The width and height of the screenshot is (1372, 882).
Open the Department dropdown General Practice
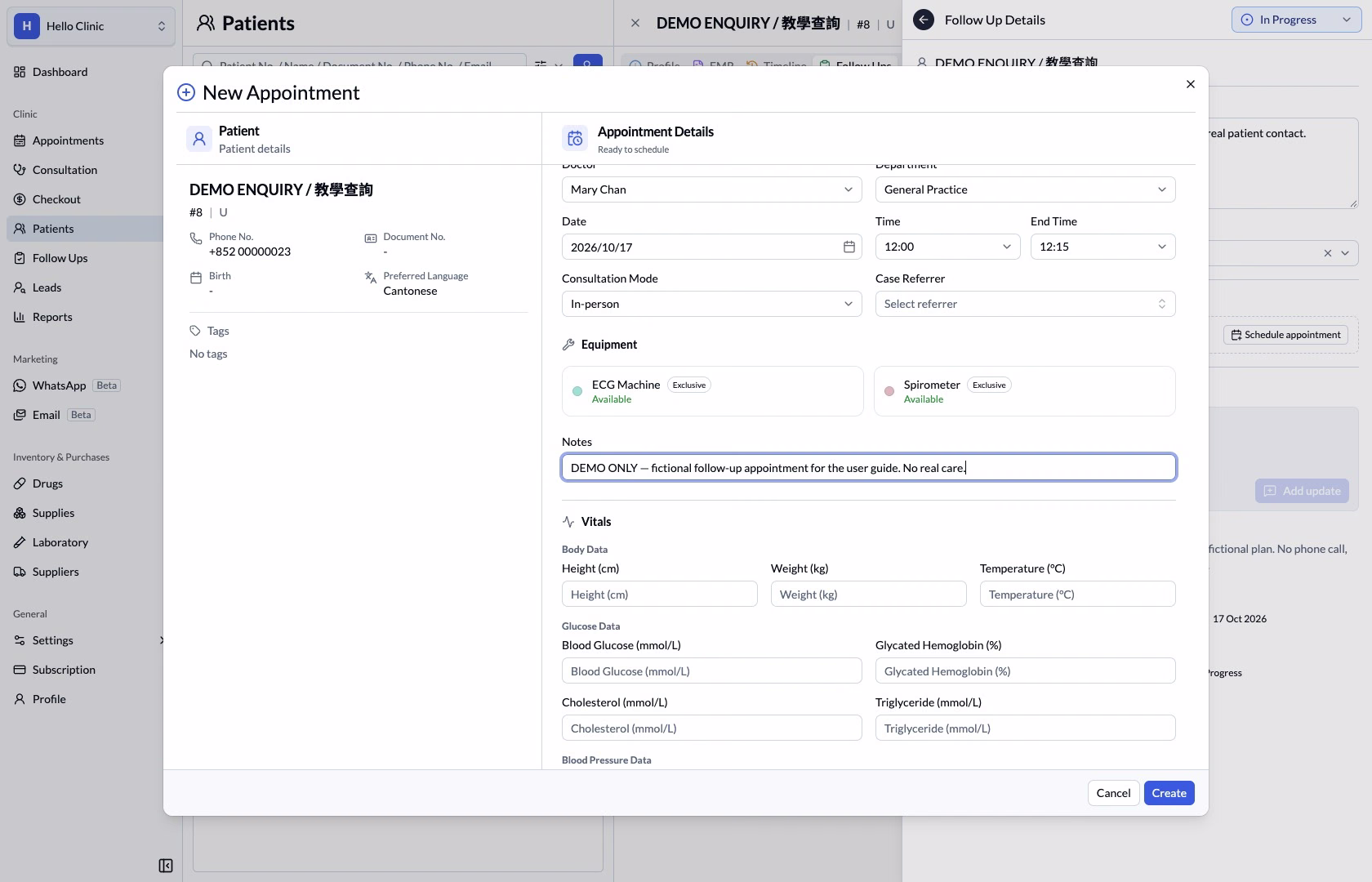click(1025, 189)
